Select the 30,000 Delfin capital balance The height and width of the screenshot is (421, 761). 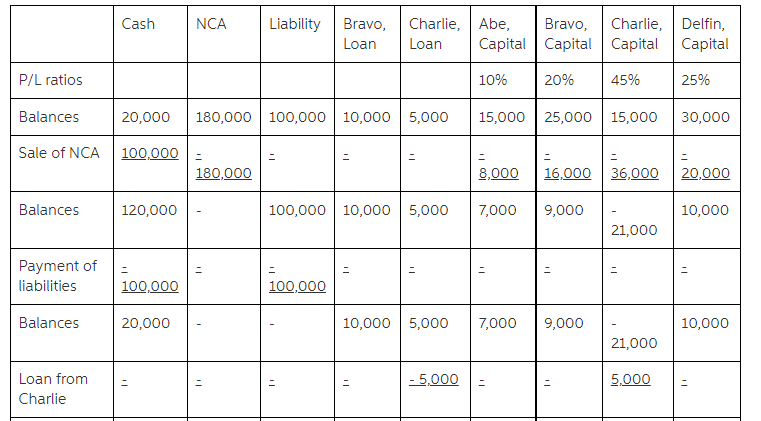tap(705, 117)
